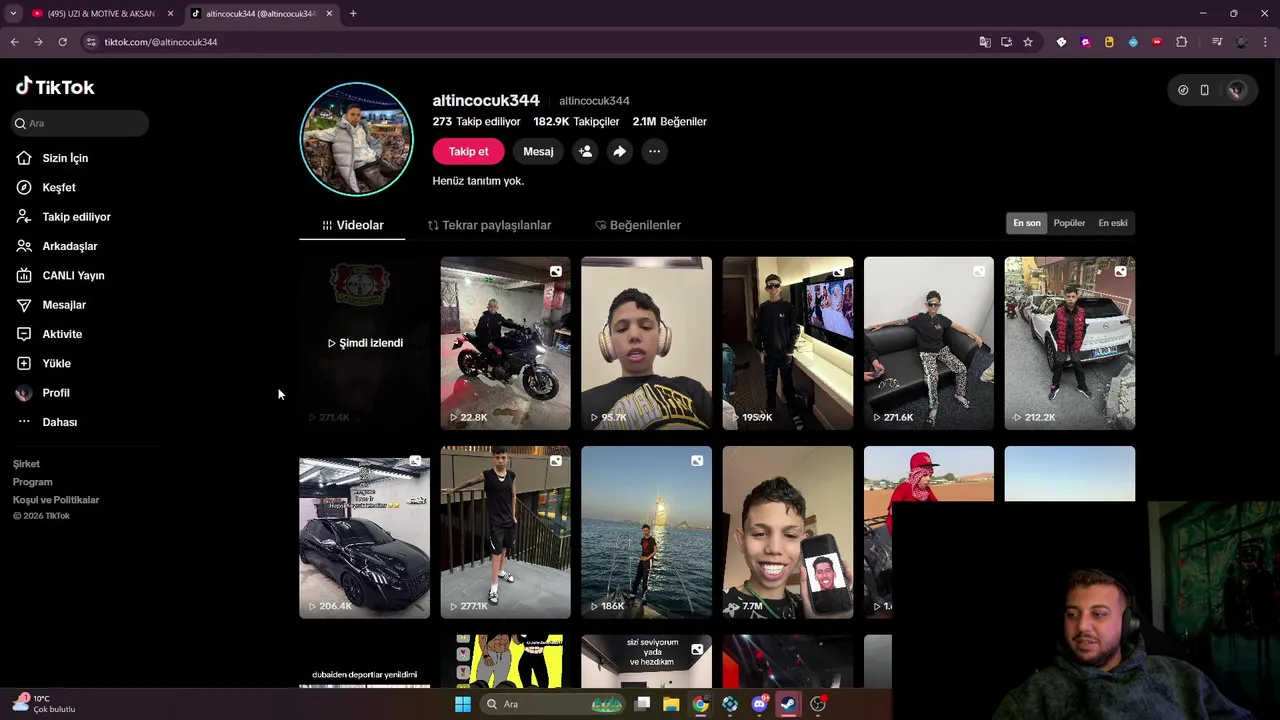The width and height of the screenshot is (1280, 720).
Task: Open the motorcycle video with 22.8K views
Action: pos(505,343)
